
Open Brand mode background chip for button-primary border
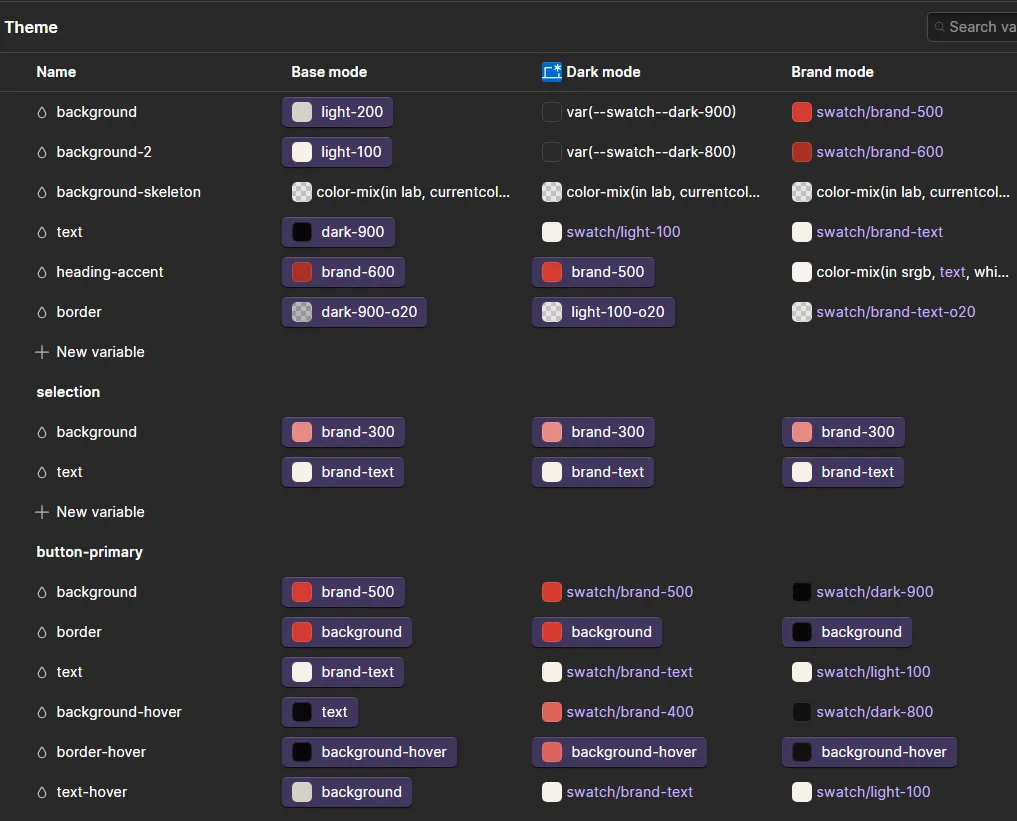pos(846,632)
